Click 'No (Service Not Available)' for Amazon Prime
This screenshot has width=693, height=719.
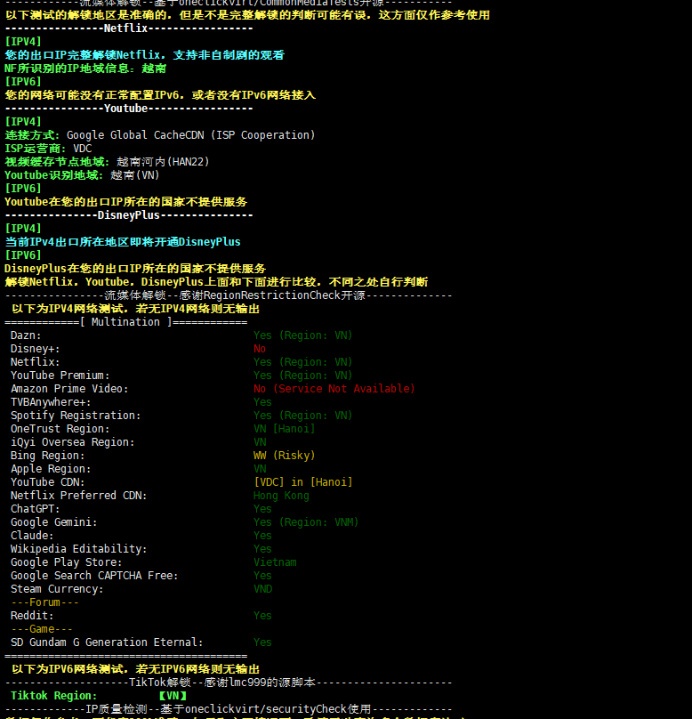334,389
